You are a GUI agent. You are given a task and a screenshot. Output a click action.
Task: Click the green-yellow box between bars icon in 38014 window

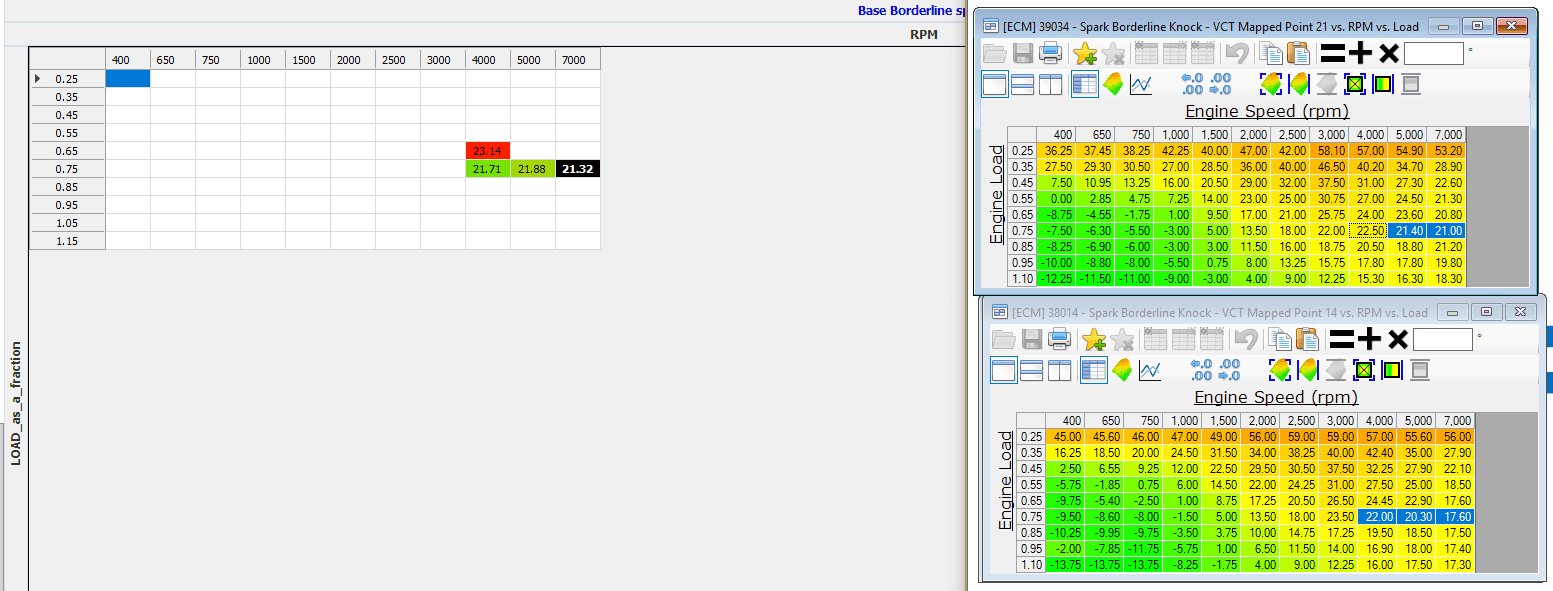click(x=1392, y=370)
